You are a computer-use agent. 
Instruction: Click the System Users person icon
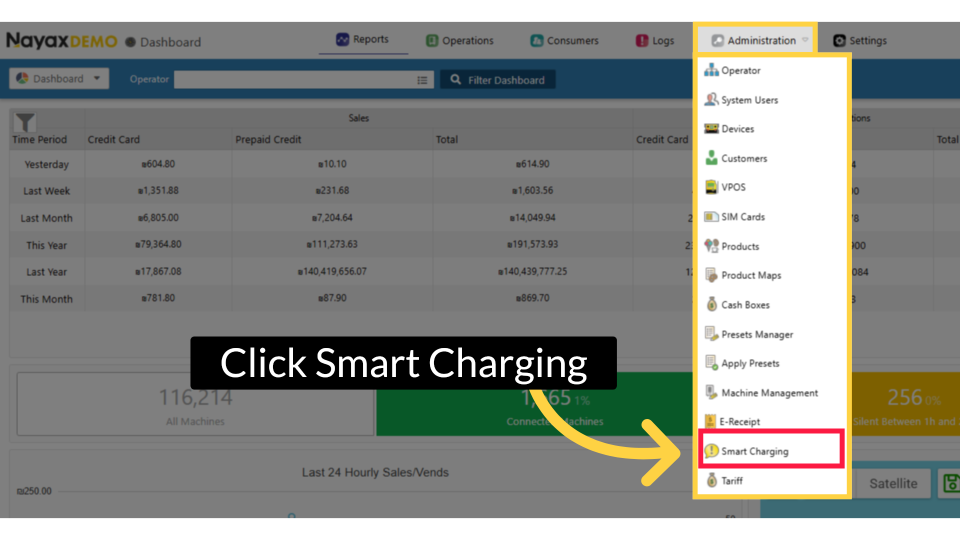click(x=711, y=99)
